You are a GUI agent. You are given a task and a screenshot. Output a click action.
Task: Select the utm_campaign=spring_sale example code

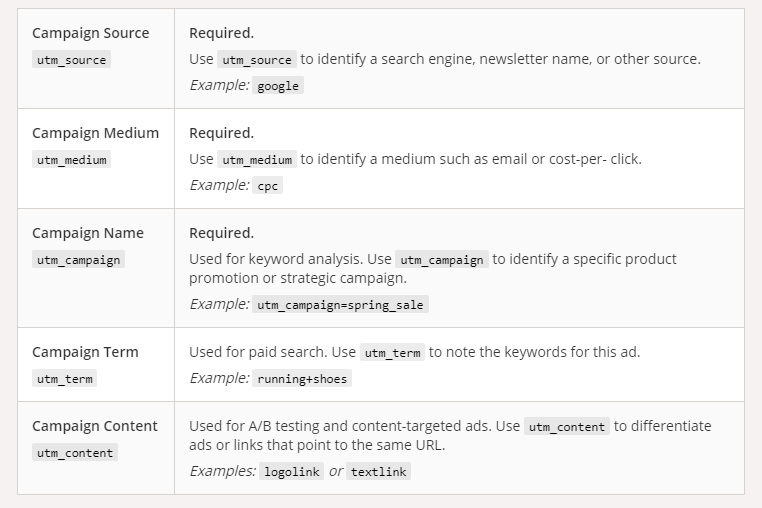[x=341, y=305]
